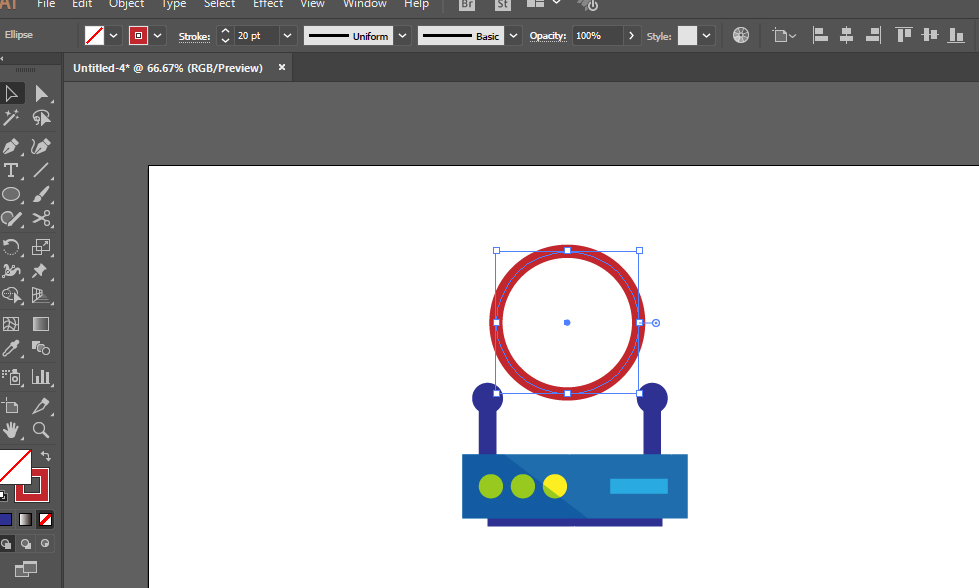This screenshot has height=588, width=979.
Task: Choose the Type tool
Action: [x=11, y=170]
